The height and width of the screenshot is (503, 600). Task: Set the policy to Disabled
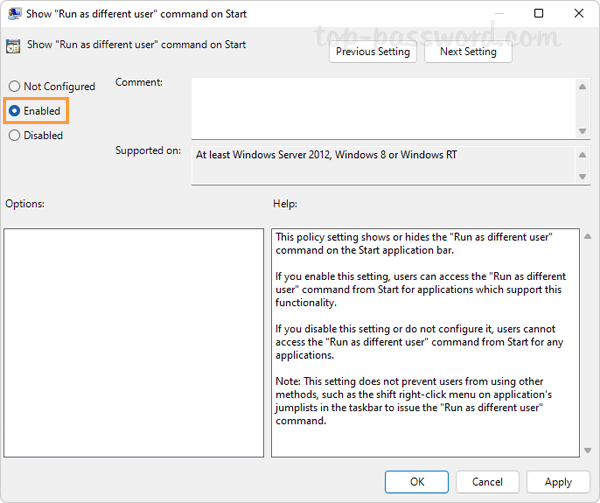click(15, 135)
